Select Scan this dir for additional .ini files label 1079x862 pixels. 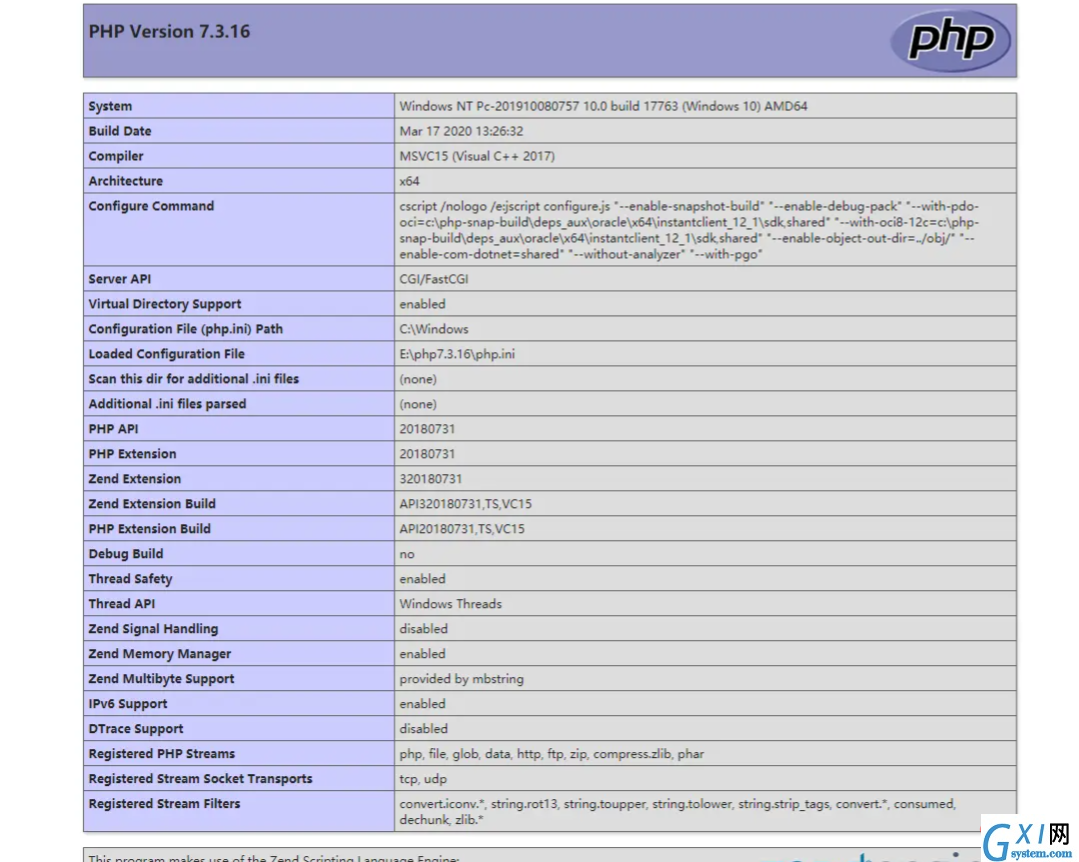tap(193, 378)
